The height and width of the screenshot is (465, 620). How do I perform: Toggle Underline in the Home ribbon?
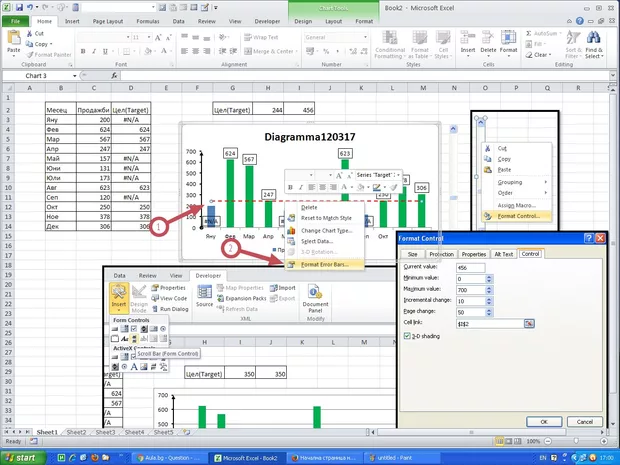pyautogui.click(x=105, y=51)
